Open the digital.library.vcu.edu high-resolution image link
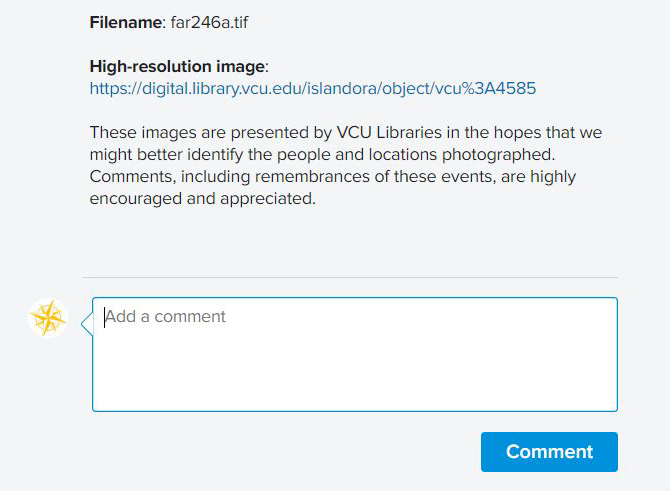 313,88
